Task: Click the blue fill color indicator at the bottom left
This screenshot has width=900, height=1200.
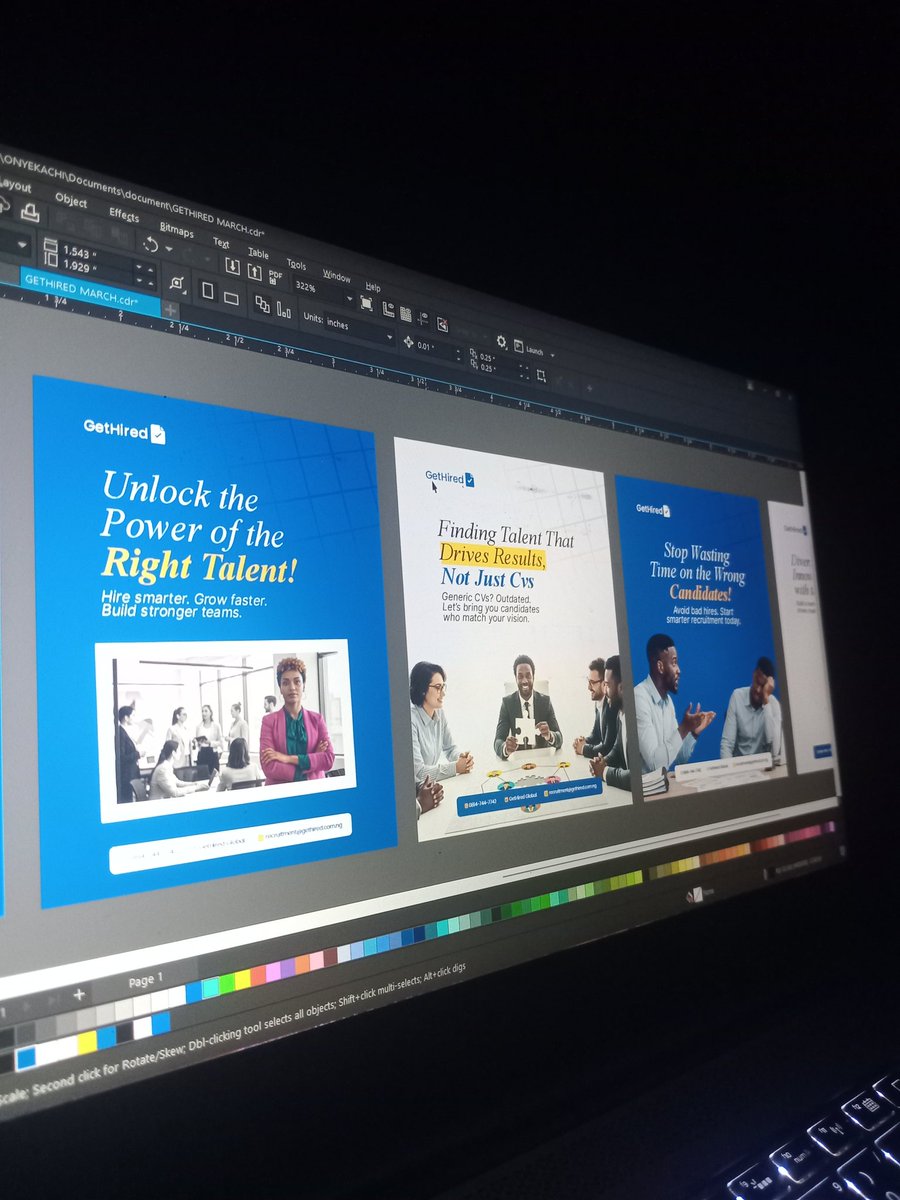Action: tap(26, 1059)
